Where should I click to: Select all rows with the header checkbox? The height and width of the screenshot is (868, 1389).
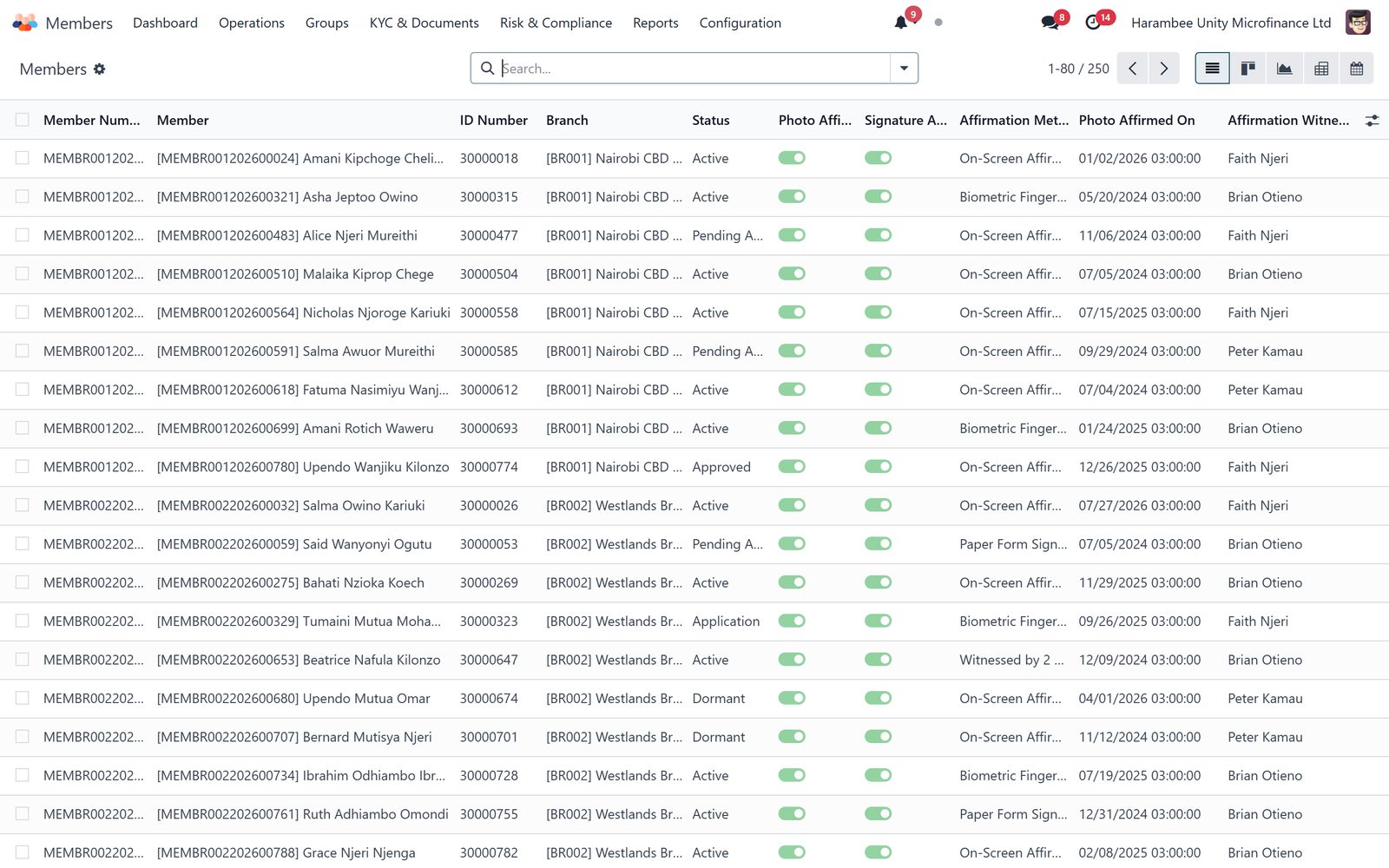(23, 120)
